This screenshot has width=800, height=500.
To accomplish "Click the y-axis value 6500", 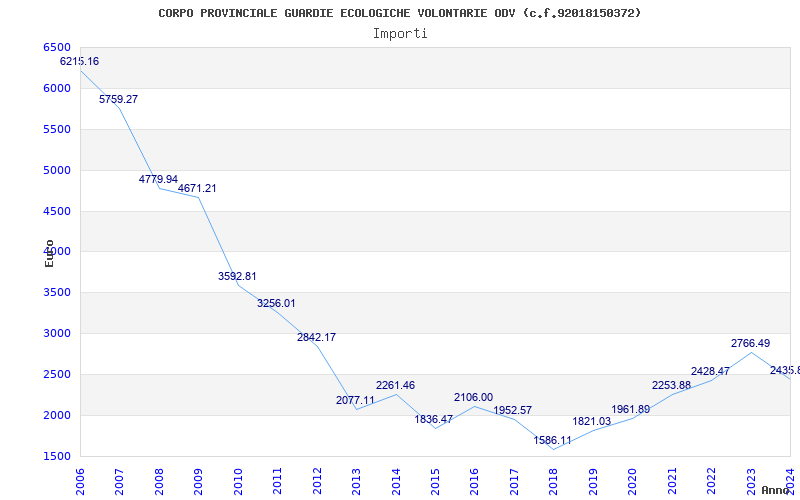I will click(x=57, y=47).
